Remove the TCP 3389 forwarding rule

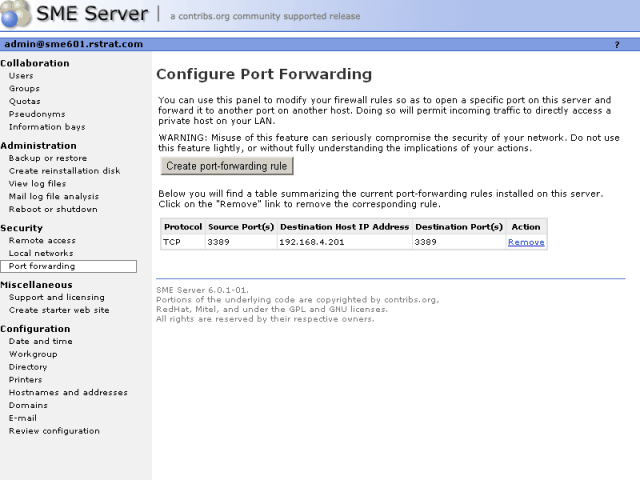[526, 242]
